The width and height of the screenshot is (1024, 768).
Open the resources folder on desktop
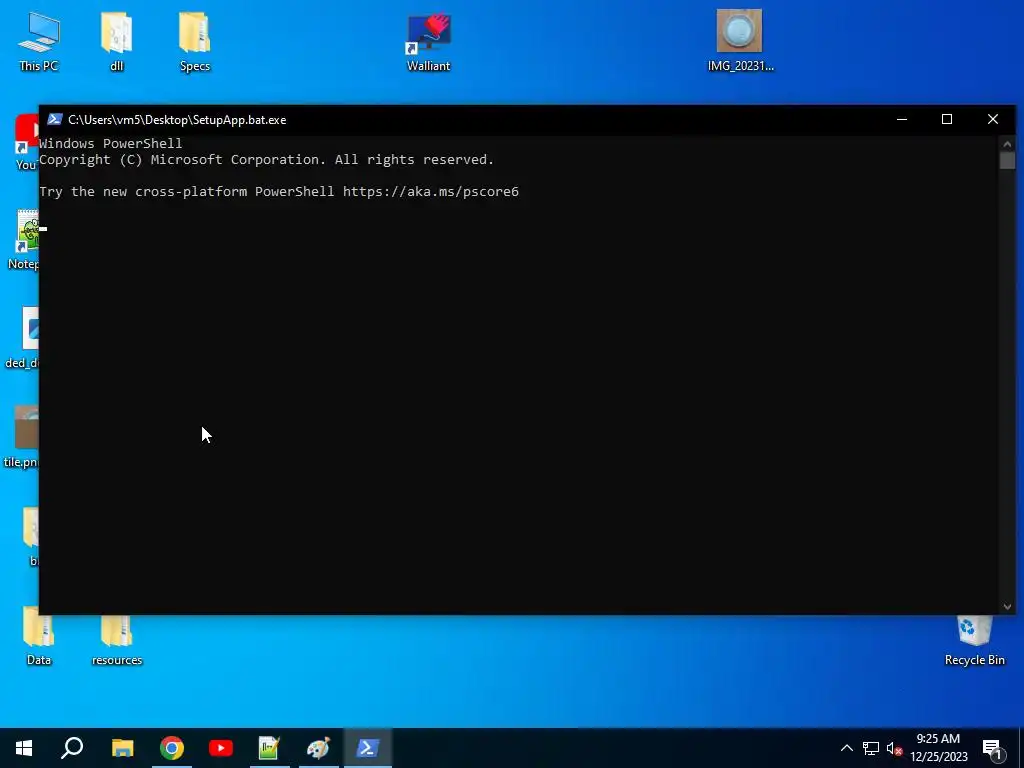point(117,640)
